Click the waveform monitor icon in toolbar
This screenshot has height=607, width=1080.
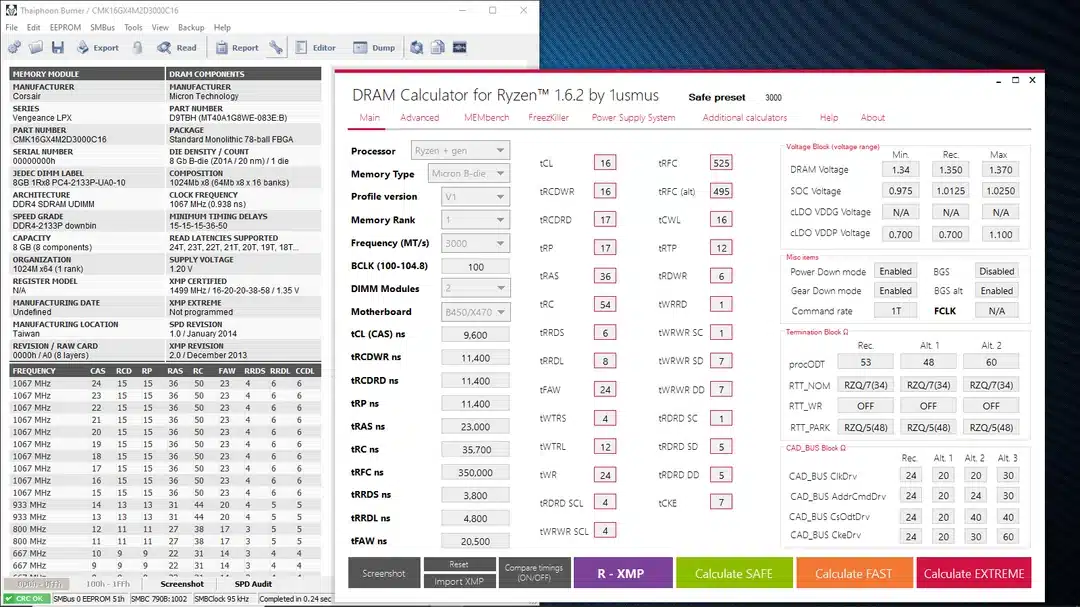[459, 47]
